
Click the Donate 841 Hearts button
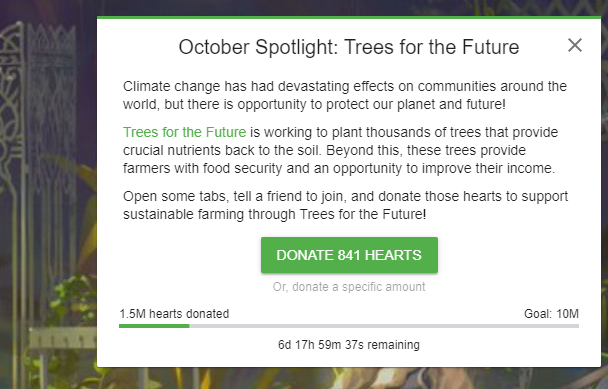(349, 255)
